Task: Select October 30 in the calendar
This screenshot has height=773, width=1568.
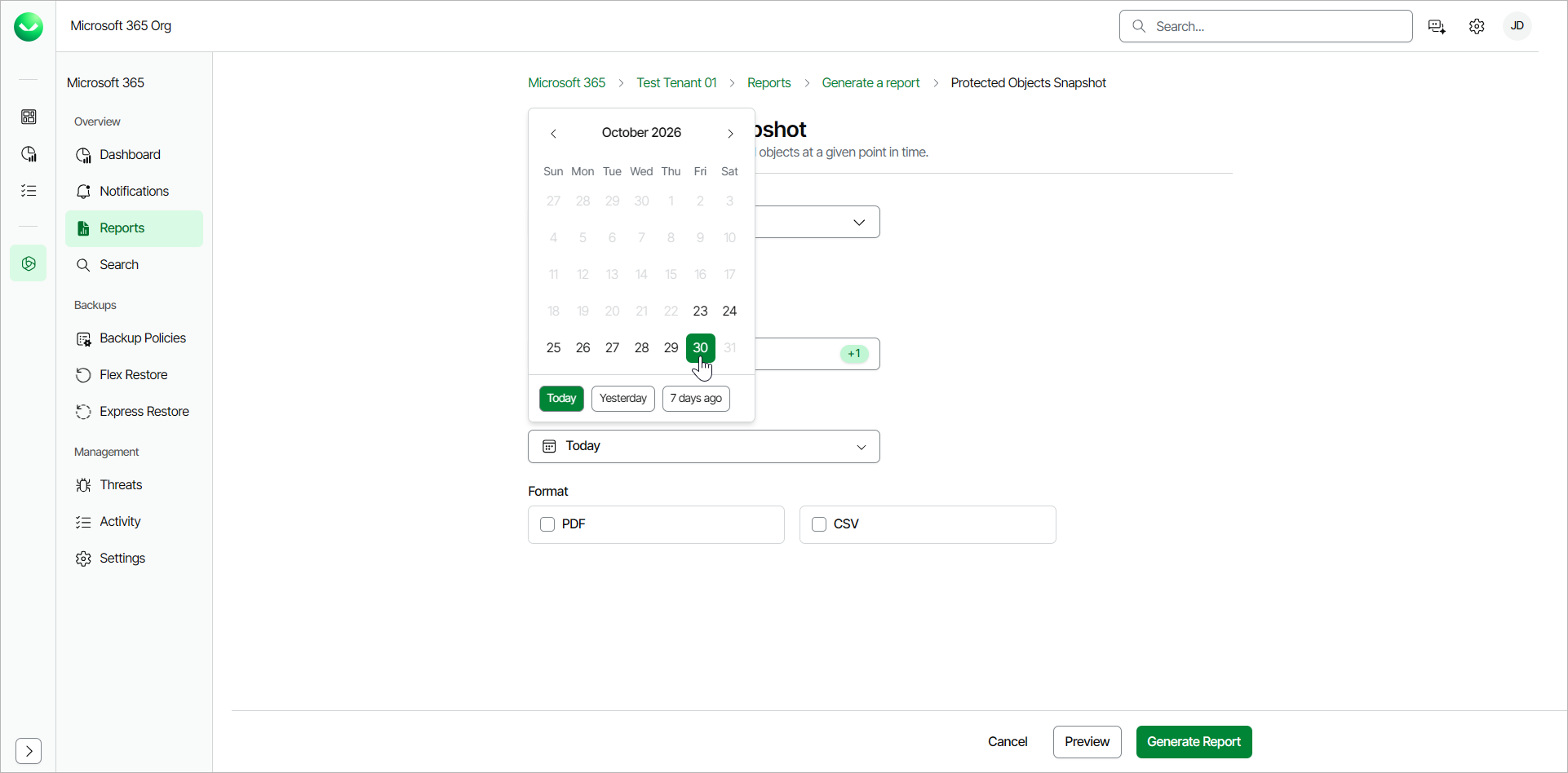Action: [x=701, y=348]
